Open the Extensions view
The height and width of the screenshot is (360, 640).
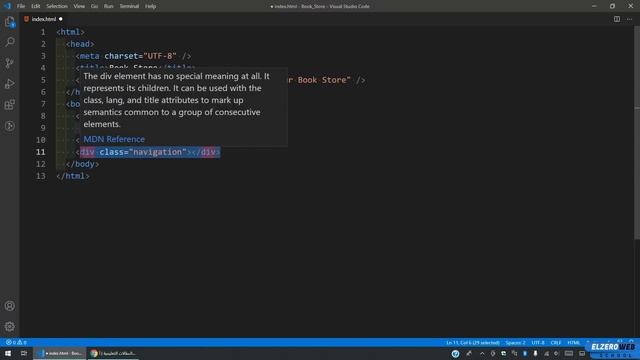click(10, 105)
